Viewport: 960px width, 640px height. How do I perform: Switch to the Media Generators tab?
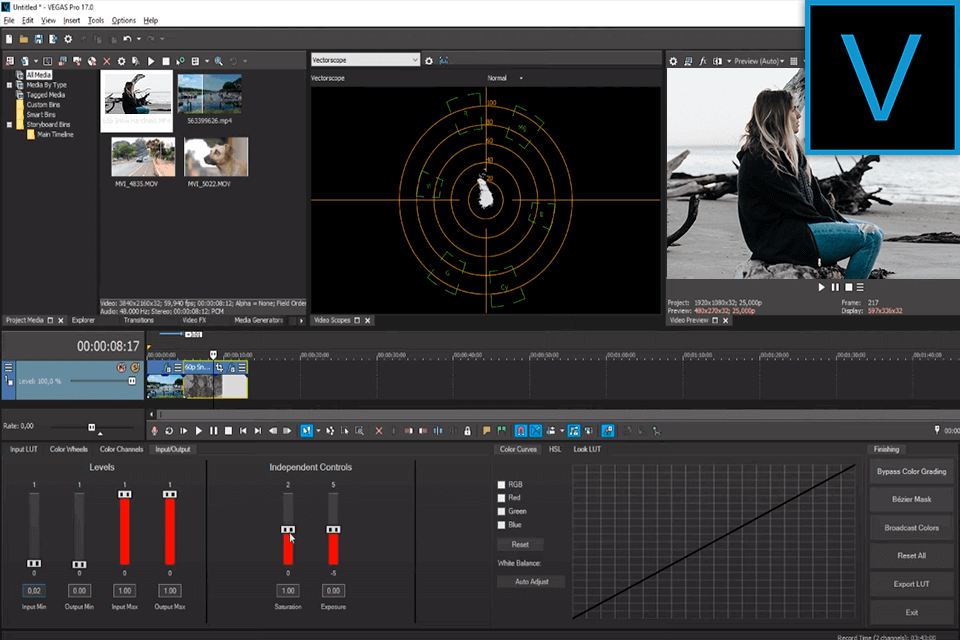click(258, 320)
